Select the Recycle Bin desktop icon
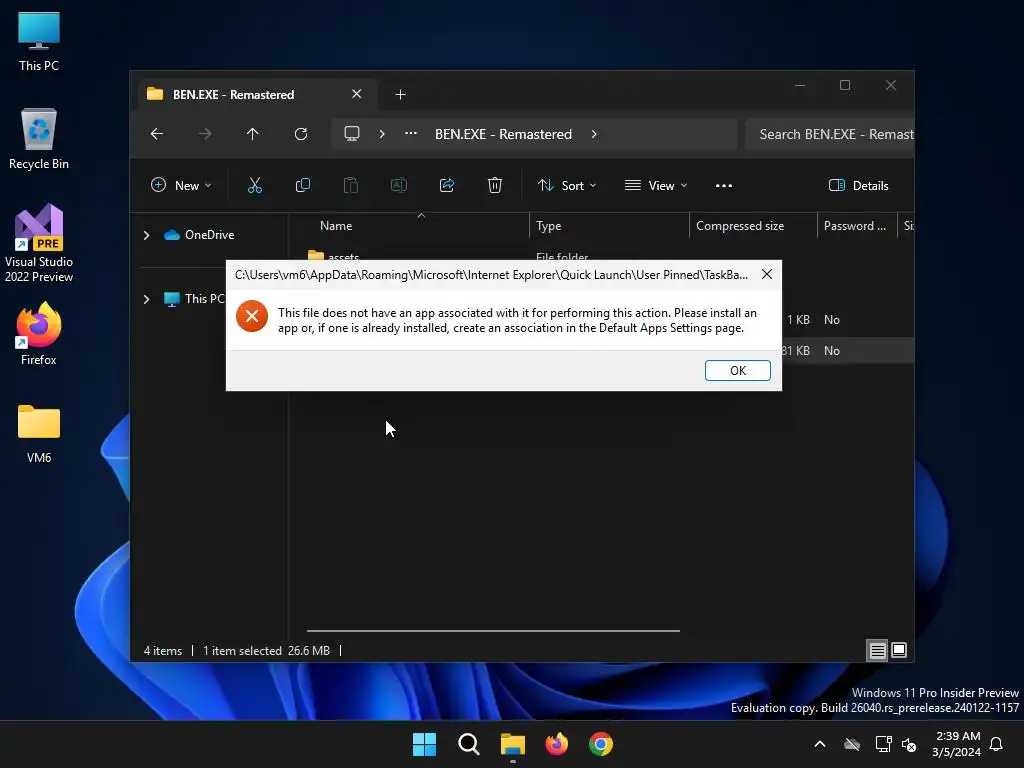Image resolution: width=1024 pixels, height=768 pixels. point(39,139)
